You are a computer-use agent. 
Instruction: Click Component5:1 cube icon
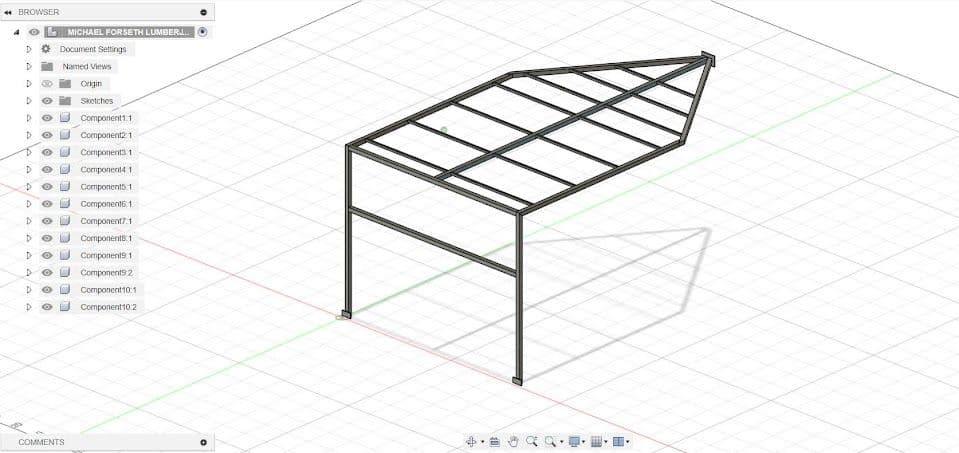(65, 186)
